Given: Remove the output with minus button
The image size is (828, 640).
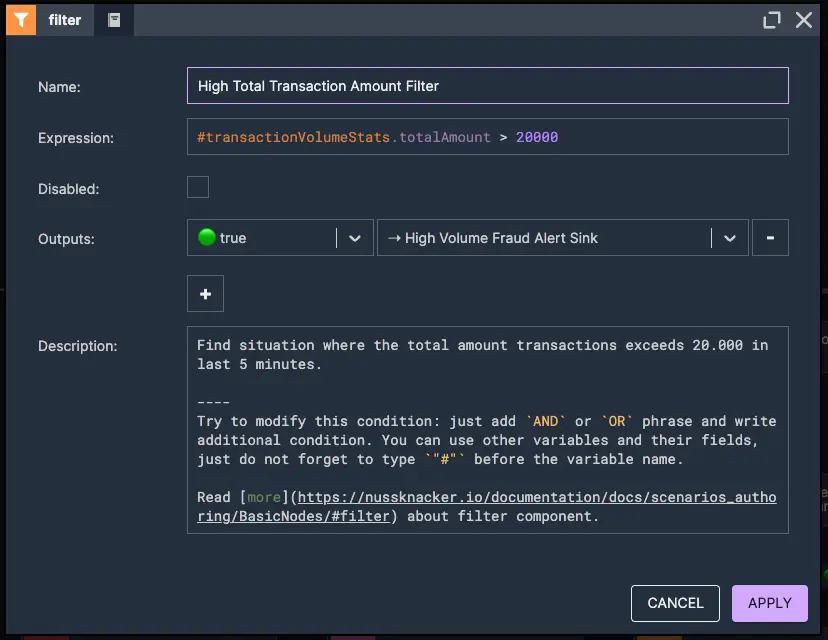Looking at the screenshot, I should click(x=770, y=238).
